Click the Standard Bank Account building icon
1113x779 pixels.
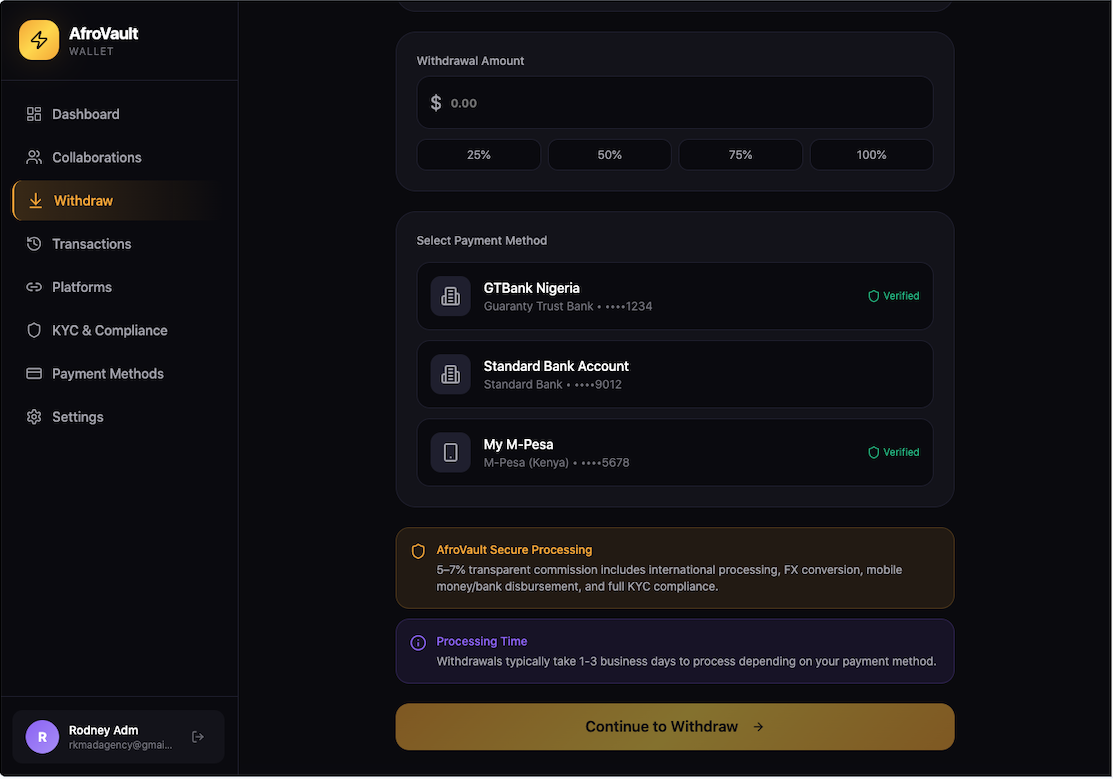point(450,374)
